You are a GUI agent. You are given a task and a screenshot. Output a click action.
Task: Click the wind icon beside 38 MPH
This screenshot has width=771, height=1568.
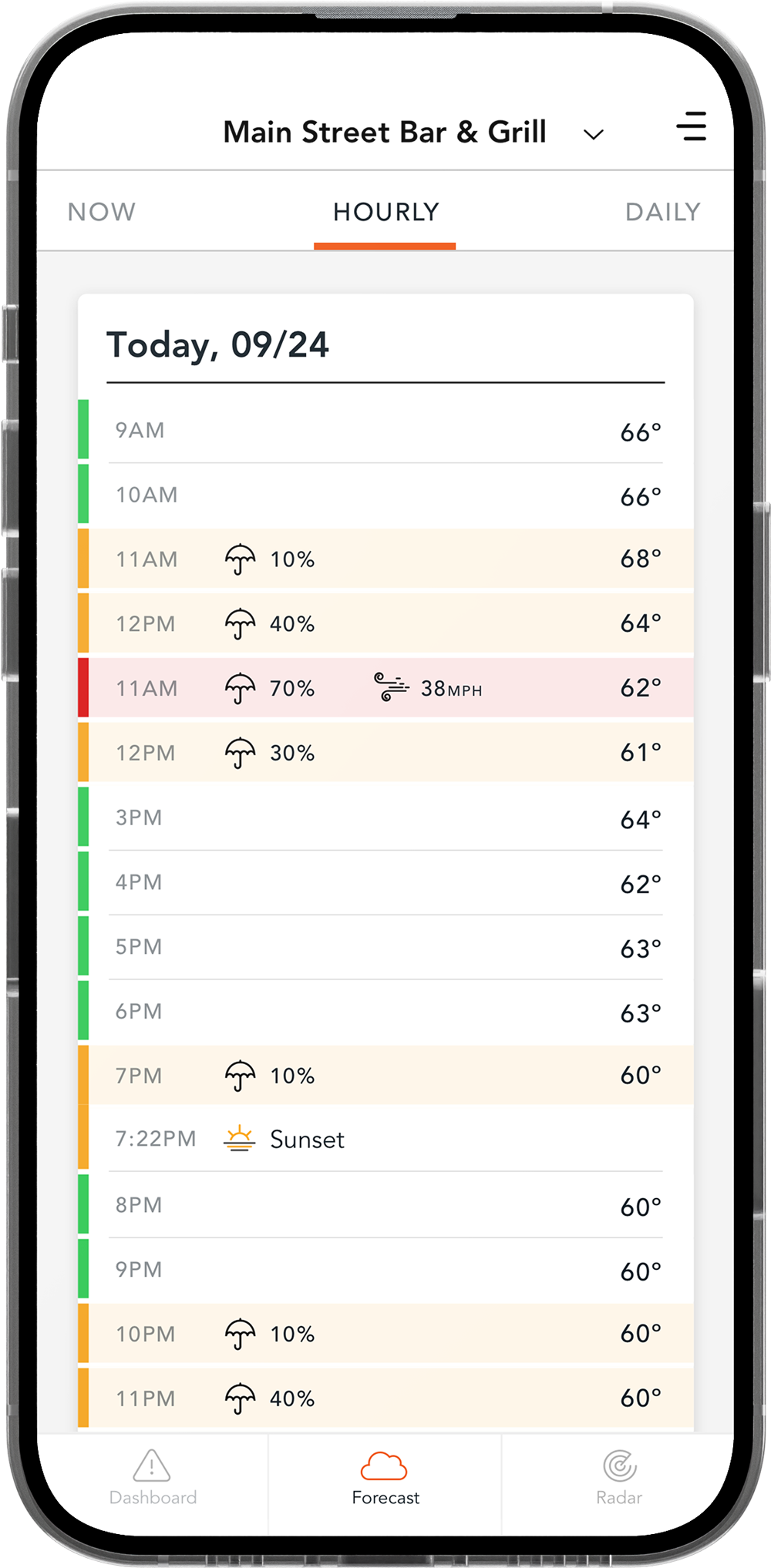pos(391,687)
